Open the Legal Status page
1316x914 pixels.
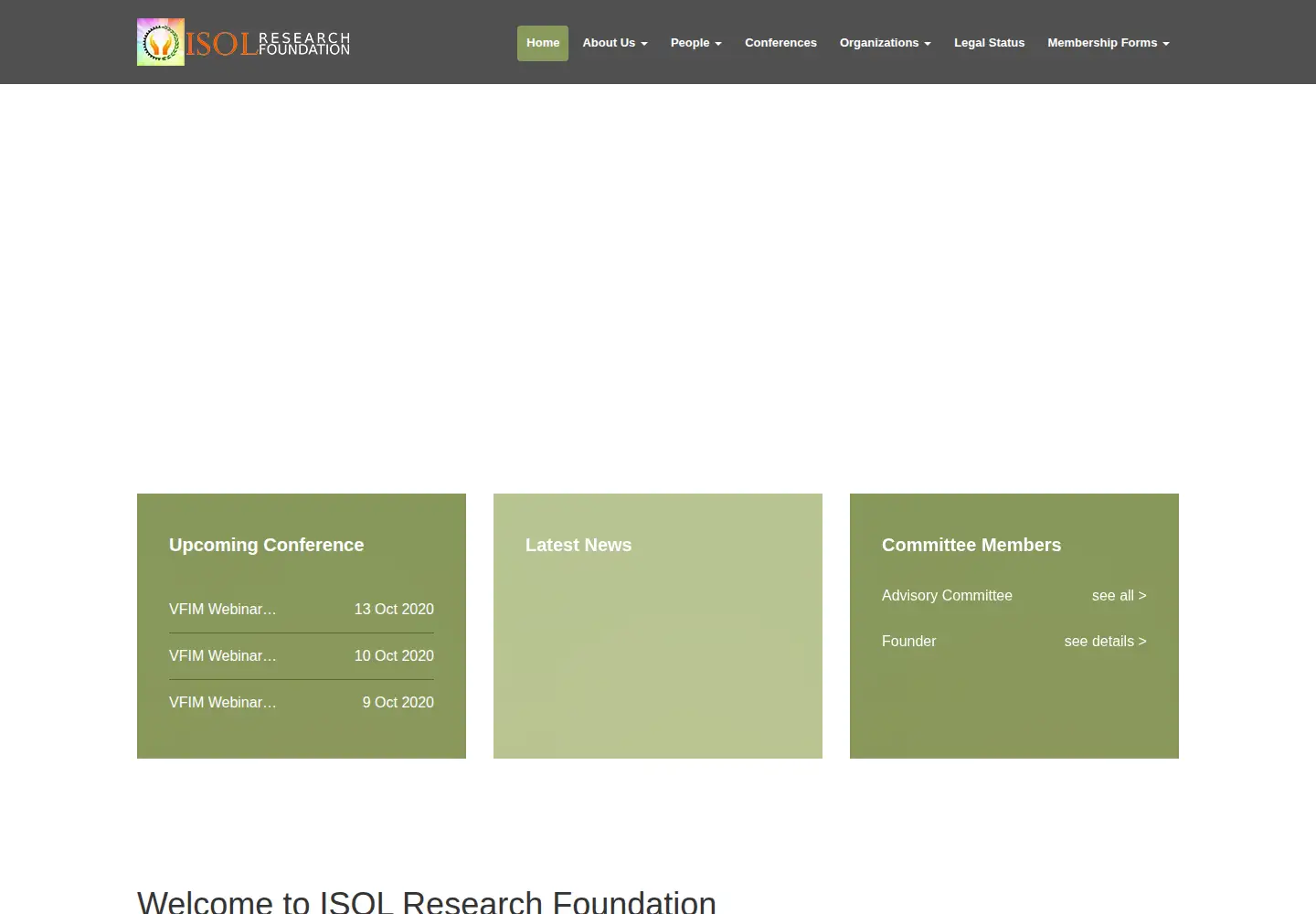pos(989,43)
